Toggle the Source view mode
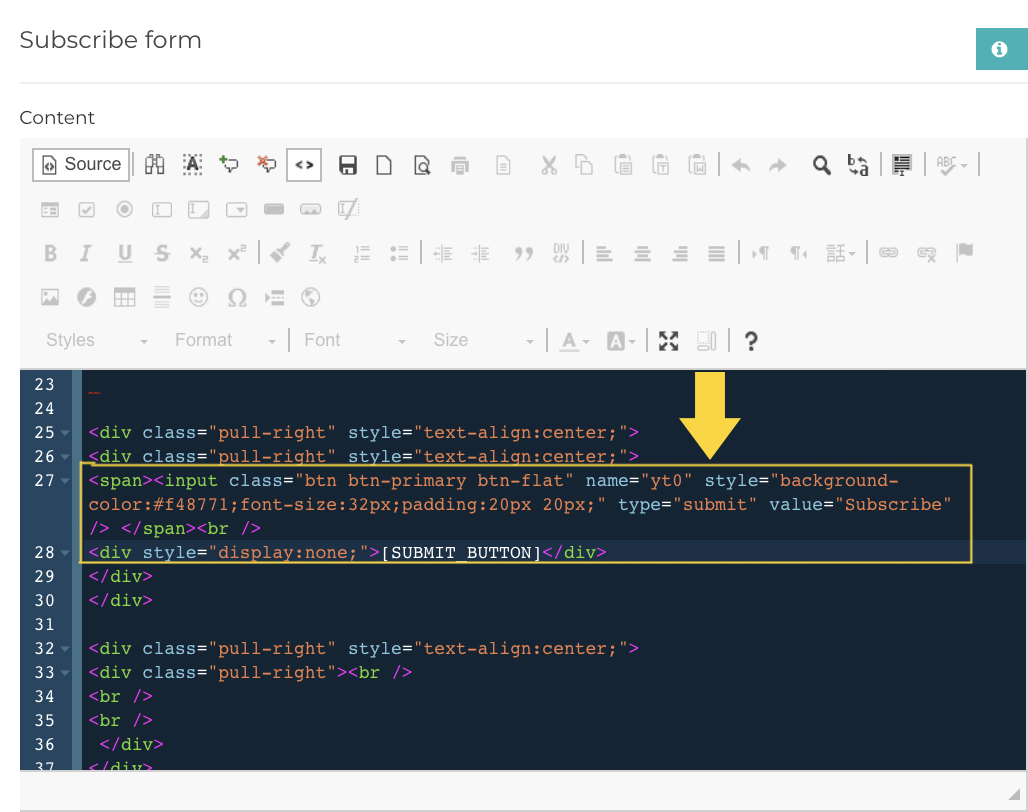1028x812 pixels. (x=80, y=164)
